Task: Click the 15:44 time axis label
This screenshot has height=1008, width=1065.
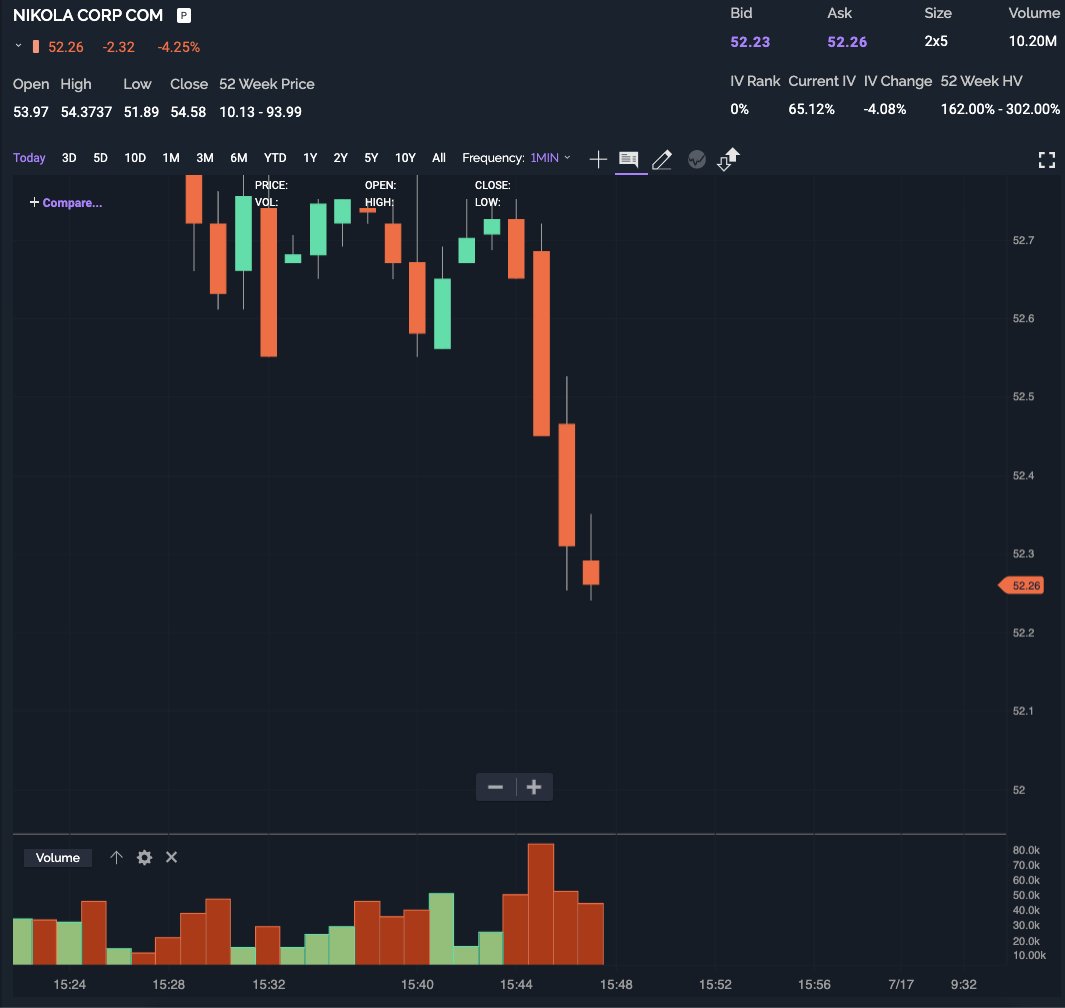Action: point(516,984)
